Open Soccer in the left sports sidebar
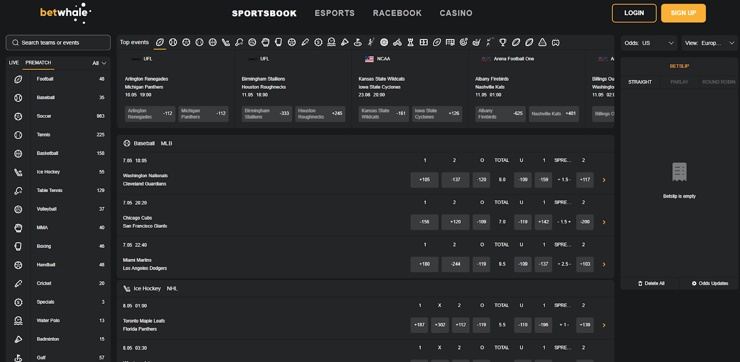The height and width of the screenshot is (362, 740). tap(58, 116)
